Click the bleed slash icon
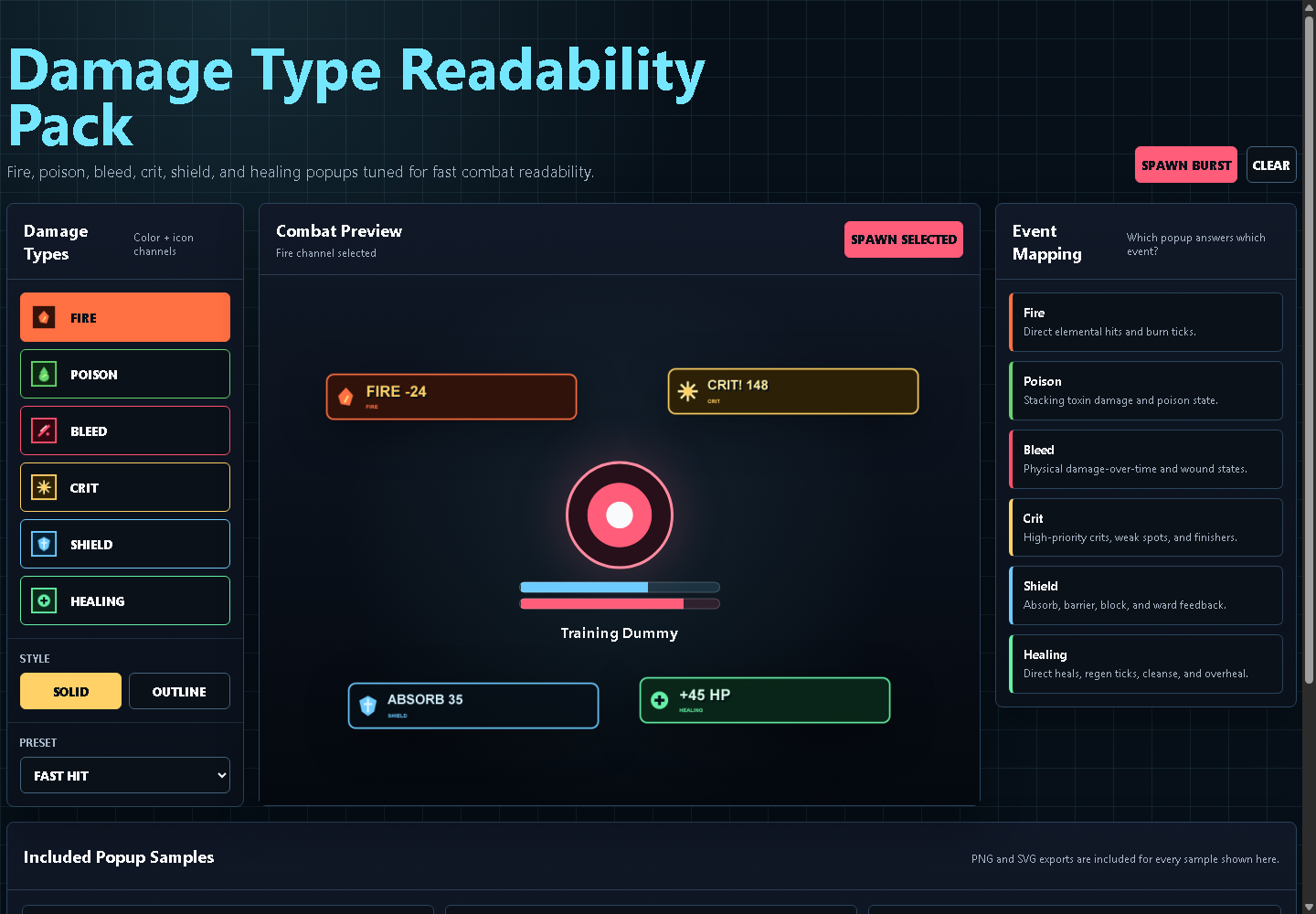Screen dimensions: 1316x914 point(44,430)
